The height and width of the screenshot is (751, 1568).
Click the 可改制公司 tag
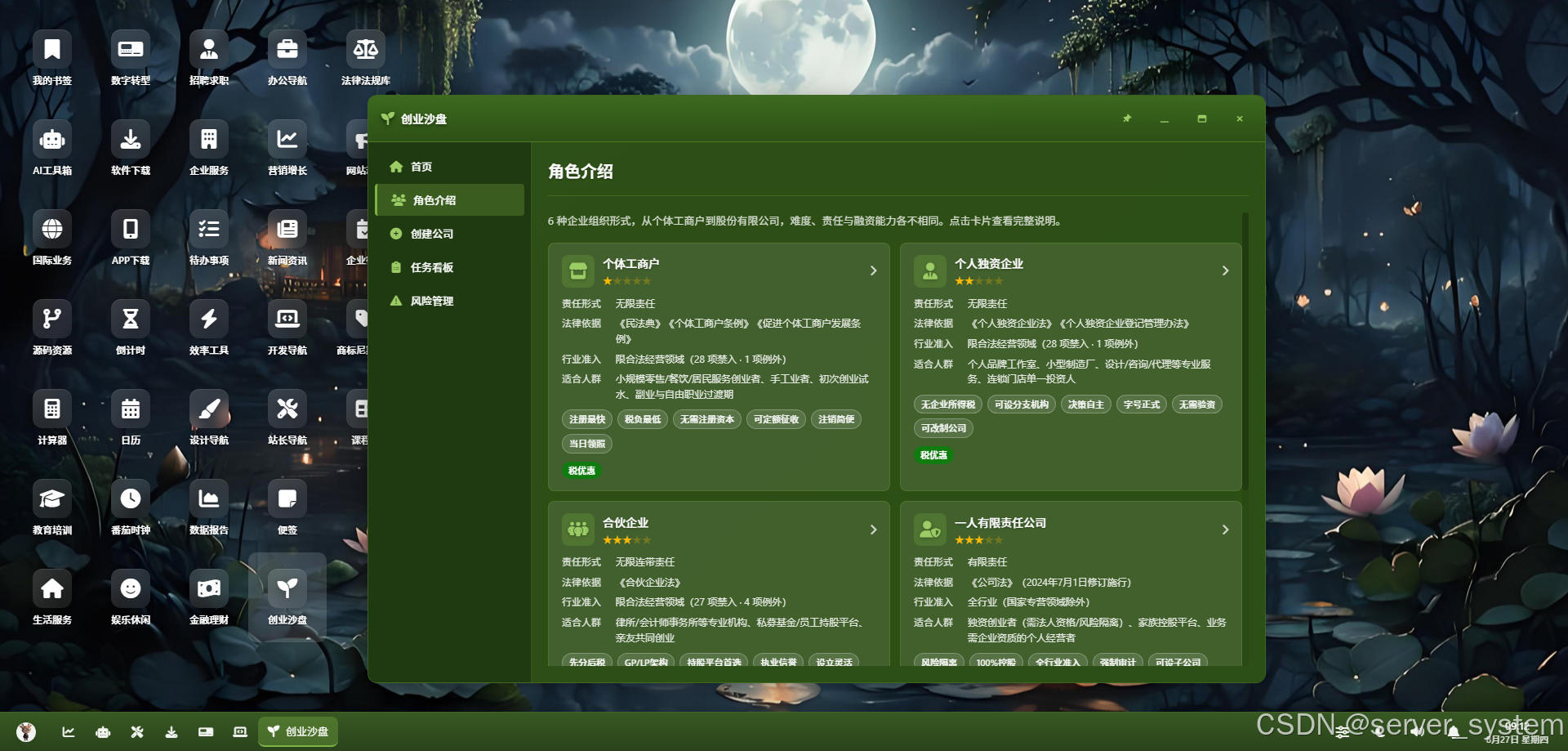(x=943, y=428)
